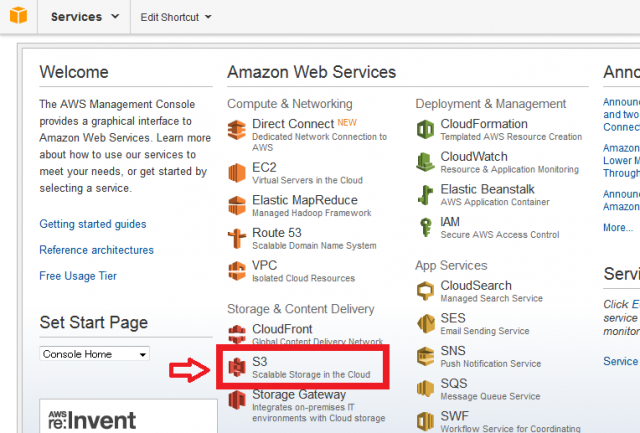Click 'AWS Application Container' description
Image resolution: width=640 pixels, height=433 pixels.
pos(495,202)
